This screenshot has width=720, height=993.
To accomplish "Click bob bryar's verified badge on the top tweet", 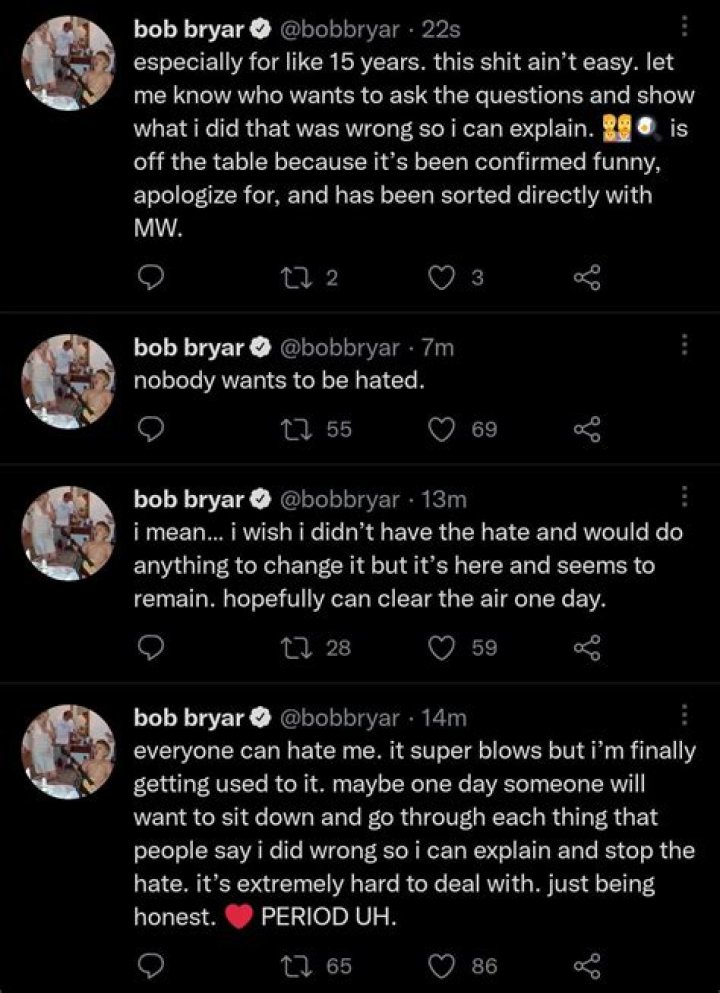I will pyautogui.click(x=261, y=30).
